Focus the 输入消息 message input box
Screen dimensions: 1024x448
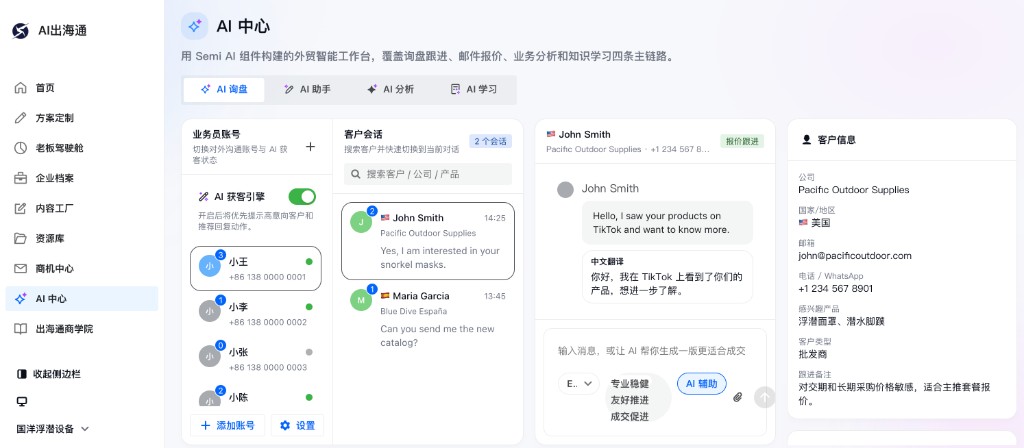click(x=653, y=351)
